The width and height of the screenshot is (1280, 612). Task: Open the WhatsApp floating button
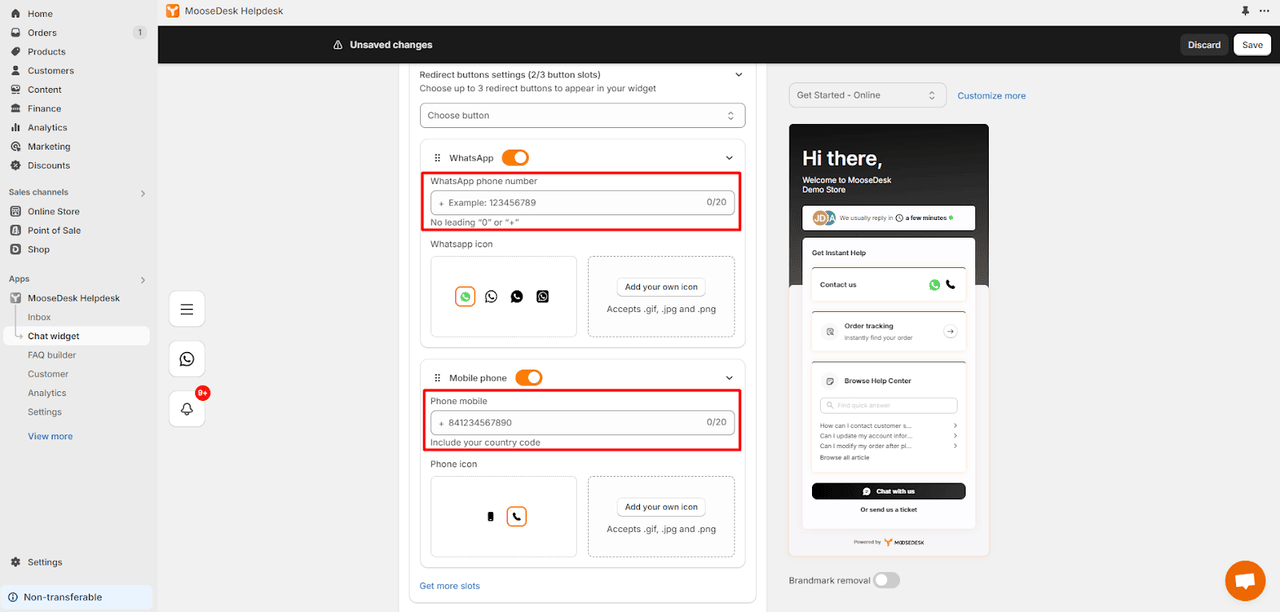(187, 359)
